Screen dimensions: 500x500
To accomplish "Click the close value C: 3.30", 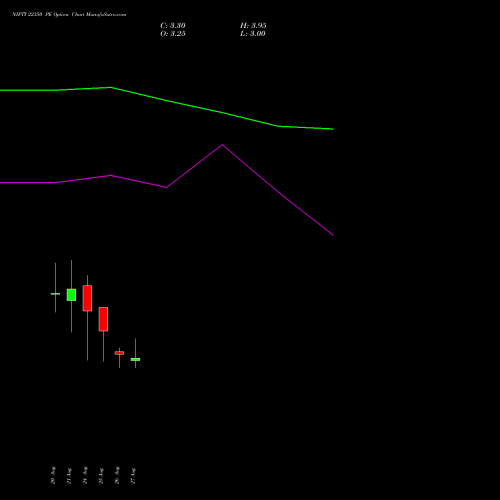I will click(x=173, y=26).
